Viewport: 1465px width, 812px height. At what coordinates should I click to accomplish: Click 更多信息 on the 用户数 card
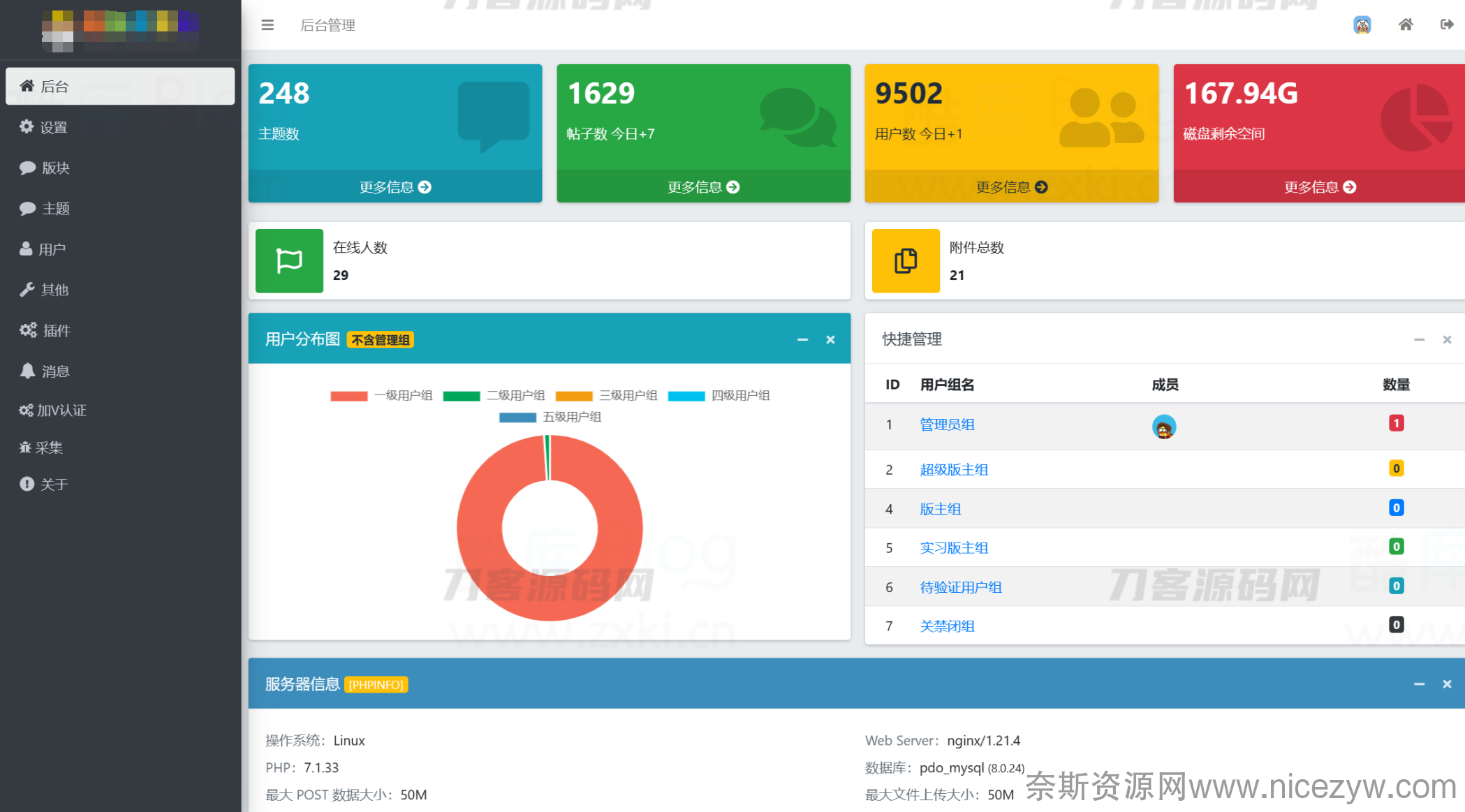coord(1012,187)
